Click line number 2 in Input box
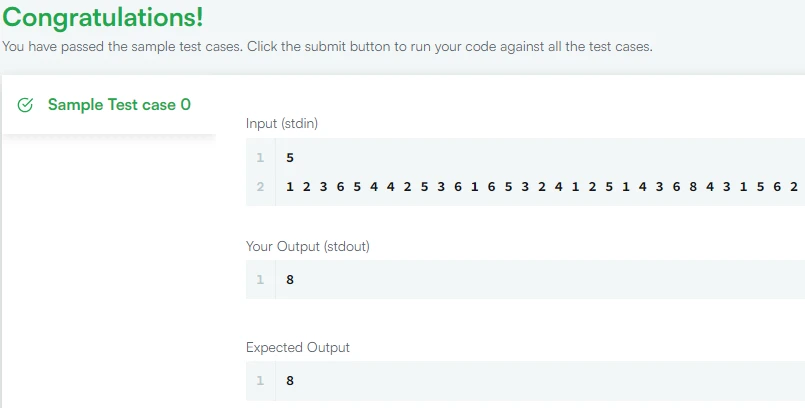Screen dimensions: 805x408 (x=260, y=186)
